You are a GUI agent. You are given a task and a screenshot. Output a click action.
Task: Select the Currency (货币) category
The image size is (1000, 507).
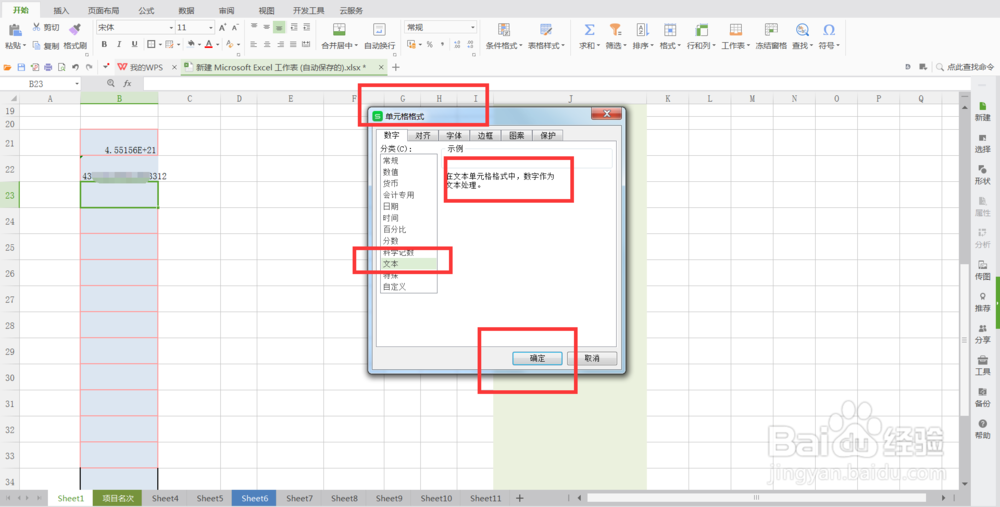pyautogui.click(x=409, y=183)
